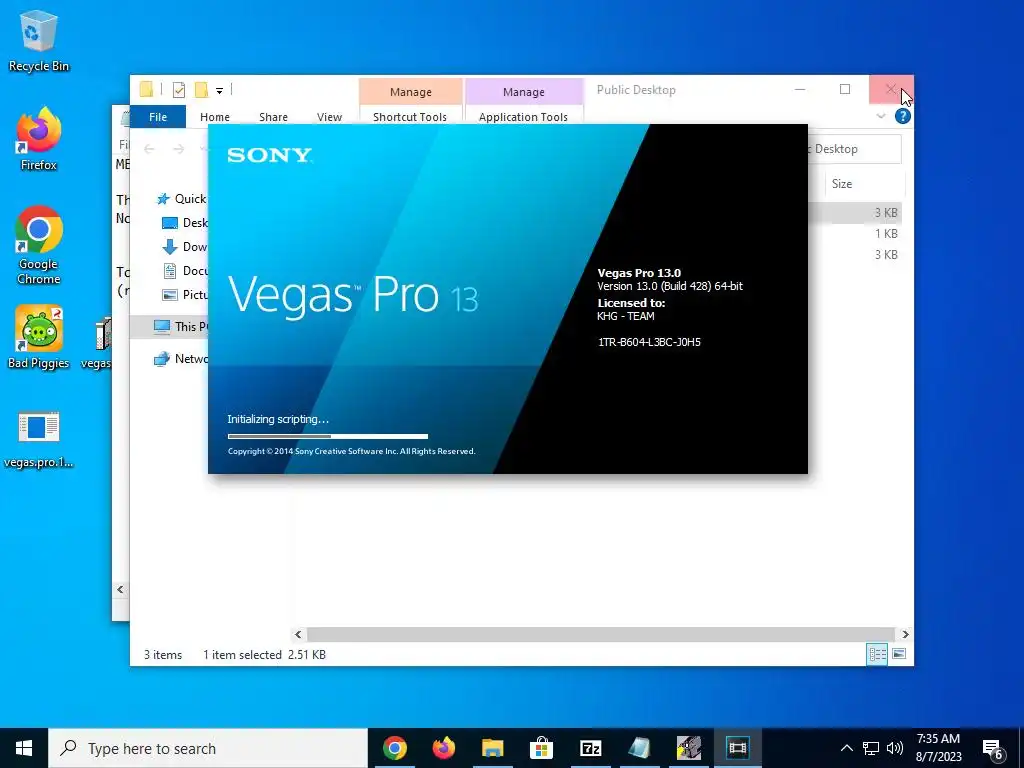Click the '3 items' status bar text
The image size is (1024, 768).
[x=163, y=654]
